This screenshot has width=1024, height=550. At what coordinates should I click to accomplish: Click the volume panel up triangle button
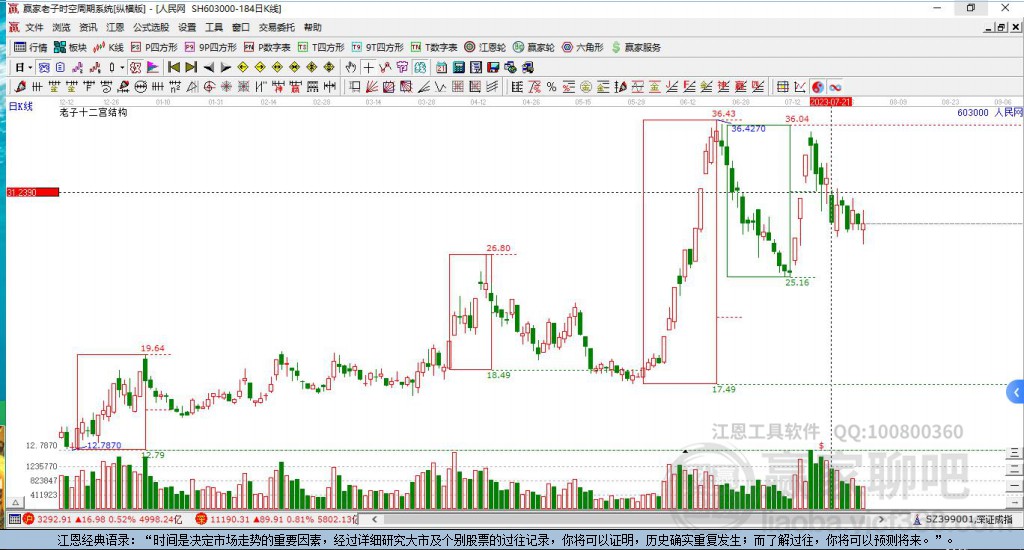click(x=16, y=503)
